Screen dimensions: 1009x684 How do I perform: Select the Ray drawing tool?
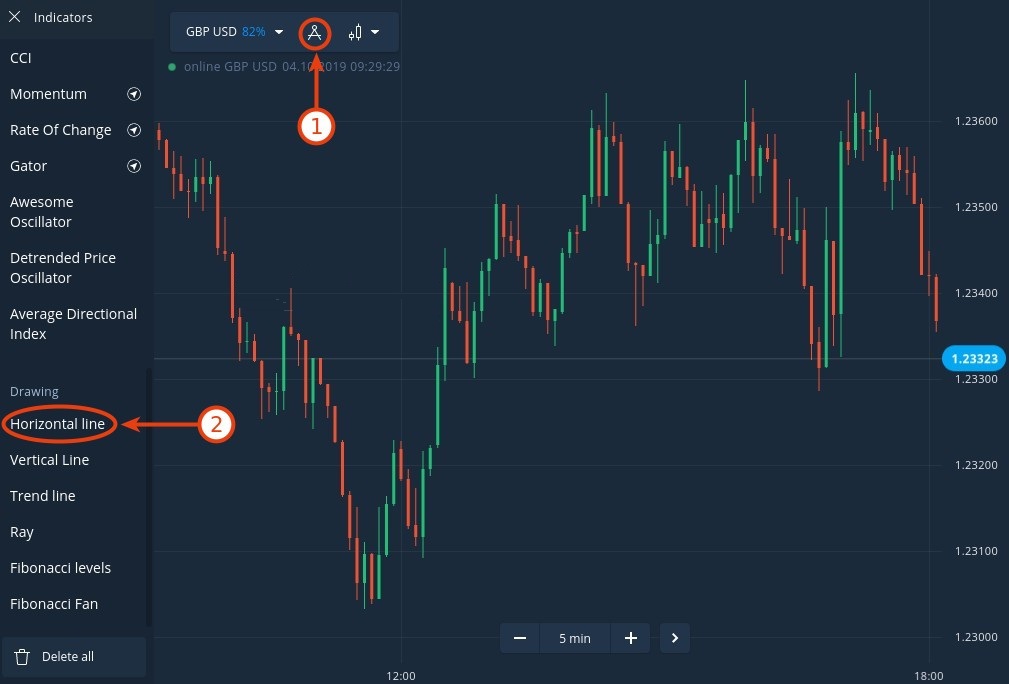[21, 532]
